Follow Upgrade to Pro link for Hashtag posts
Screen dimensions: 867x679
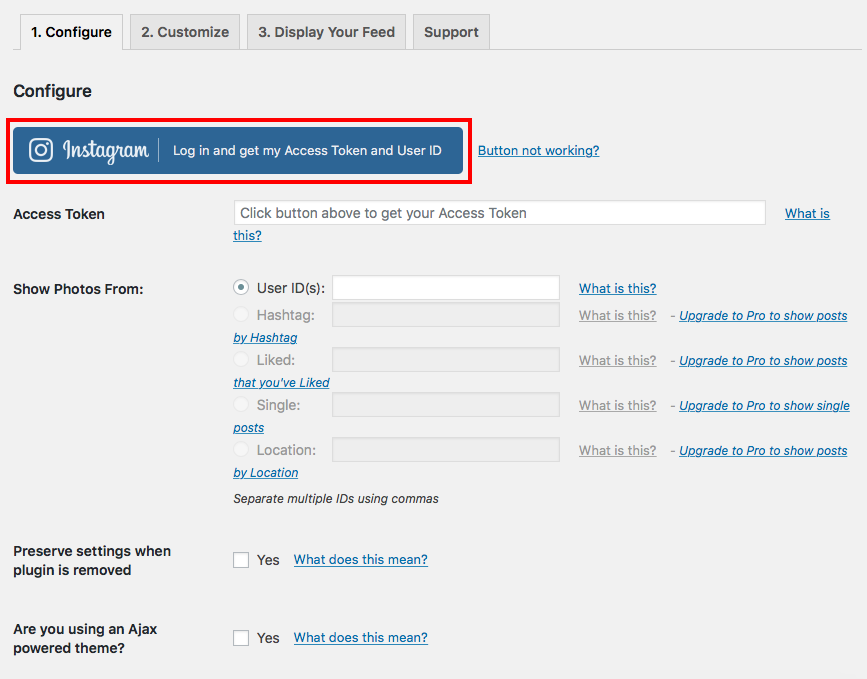coord(763,315)
